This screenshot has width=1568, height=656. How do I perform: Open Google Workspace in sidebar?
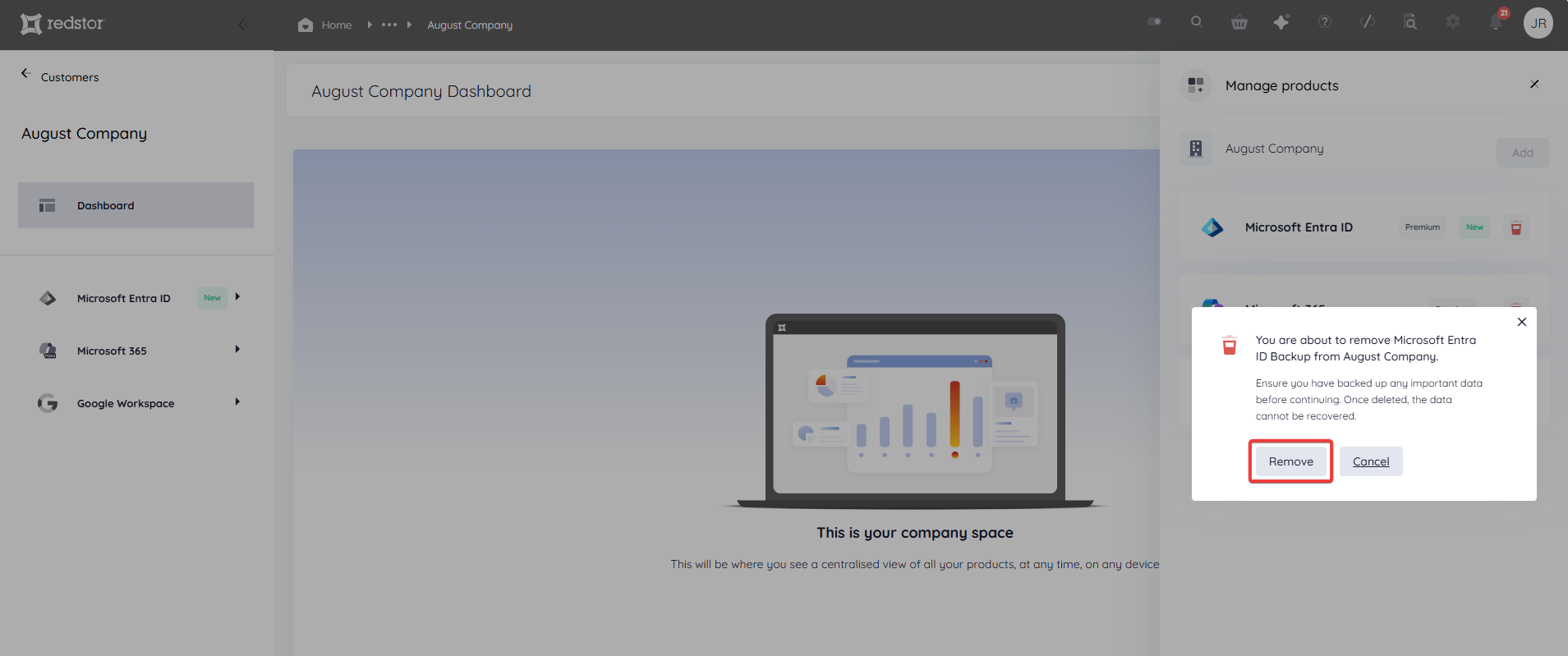(x=126, y=403)
